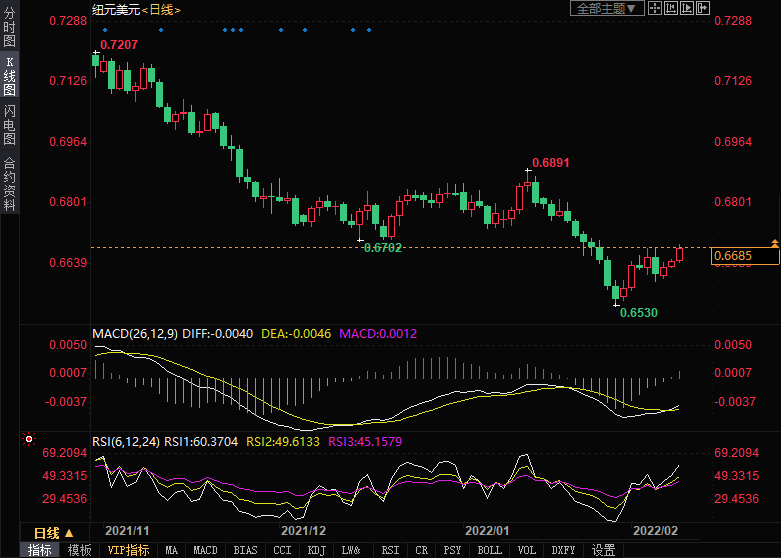
Task: Choose the BOLL indicator button
Action: point(490,550)
